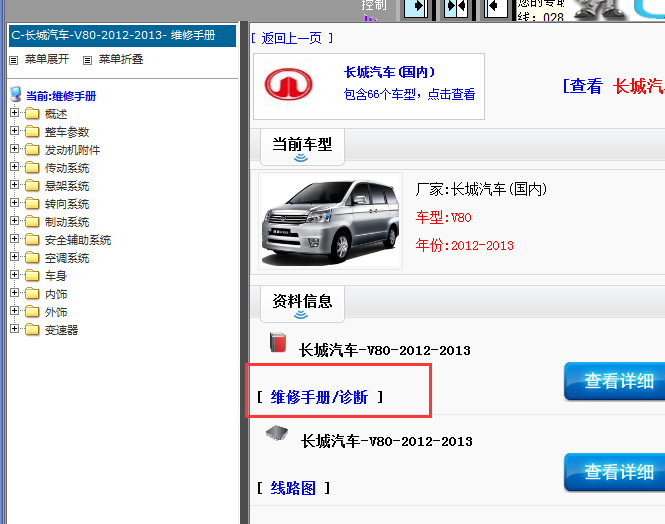Screen dimensions: 665x524
Task: Click the 车身 folder icon
Action: coord(32,276)
